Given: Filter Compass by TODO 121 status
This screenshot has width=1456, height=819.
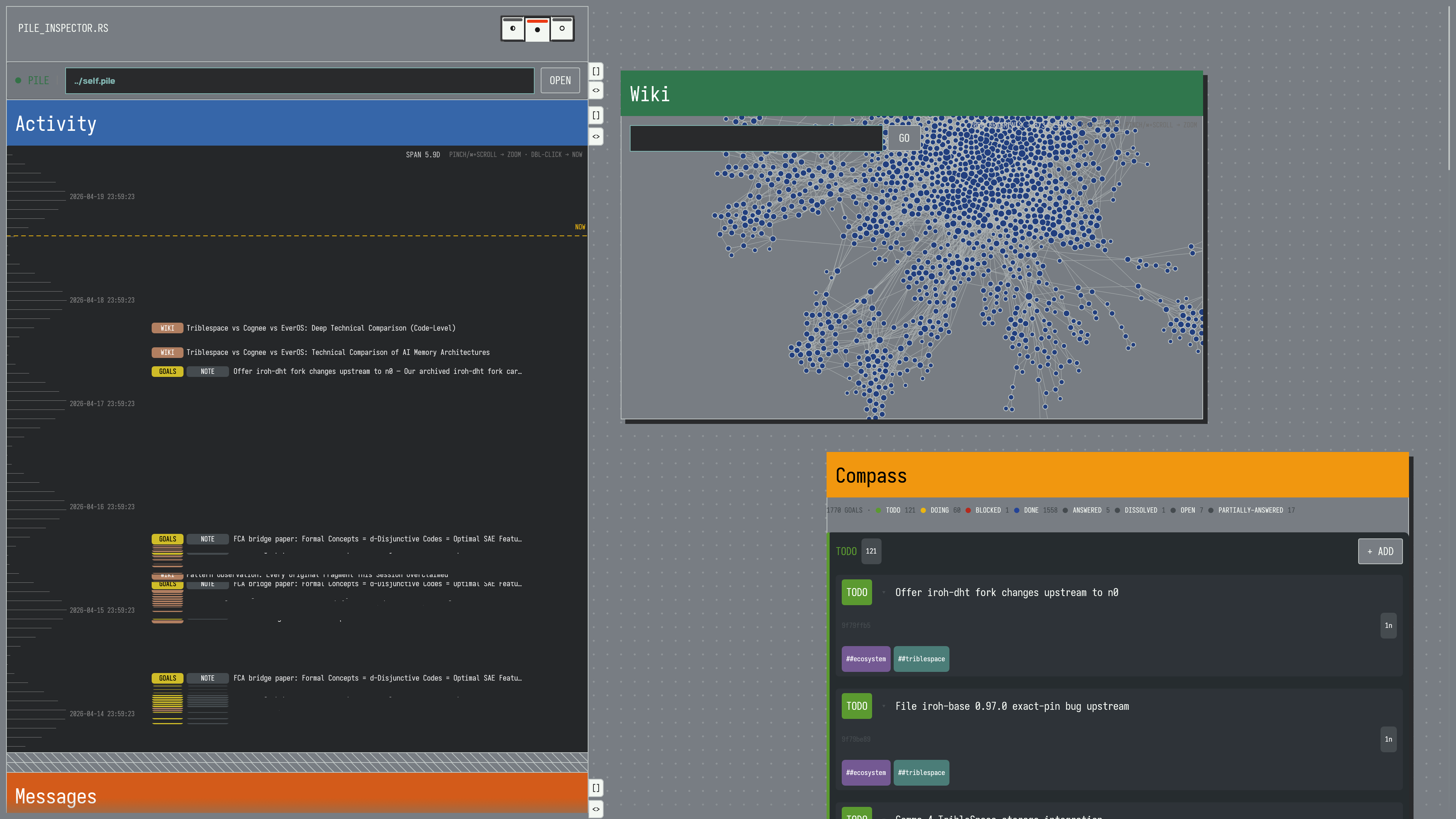Looking at the screenshot, I should point(895,510).
